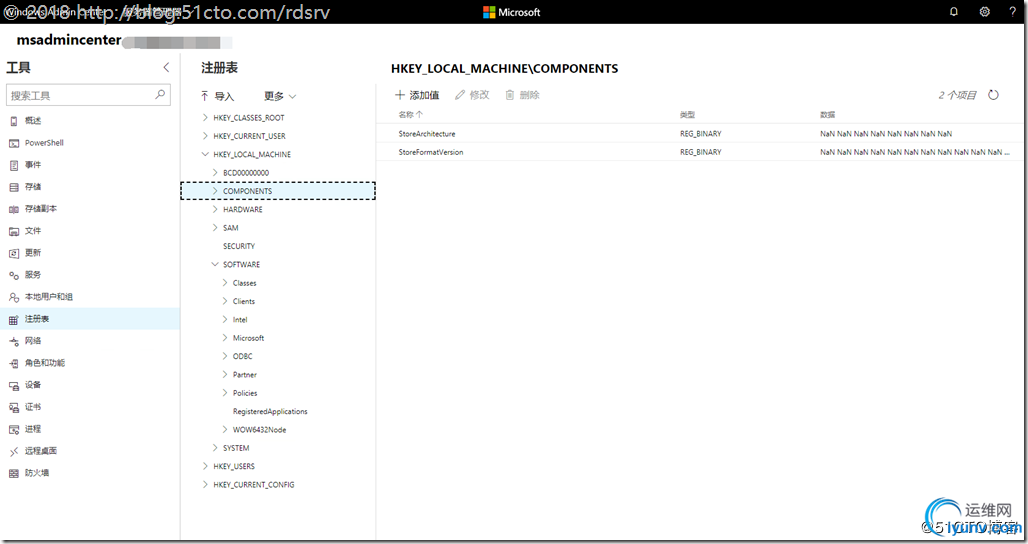Select the StoreArchitecture value row
The width and height of the screenshot is (1028, 544).
pos(702,133)
